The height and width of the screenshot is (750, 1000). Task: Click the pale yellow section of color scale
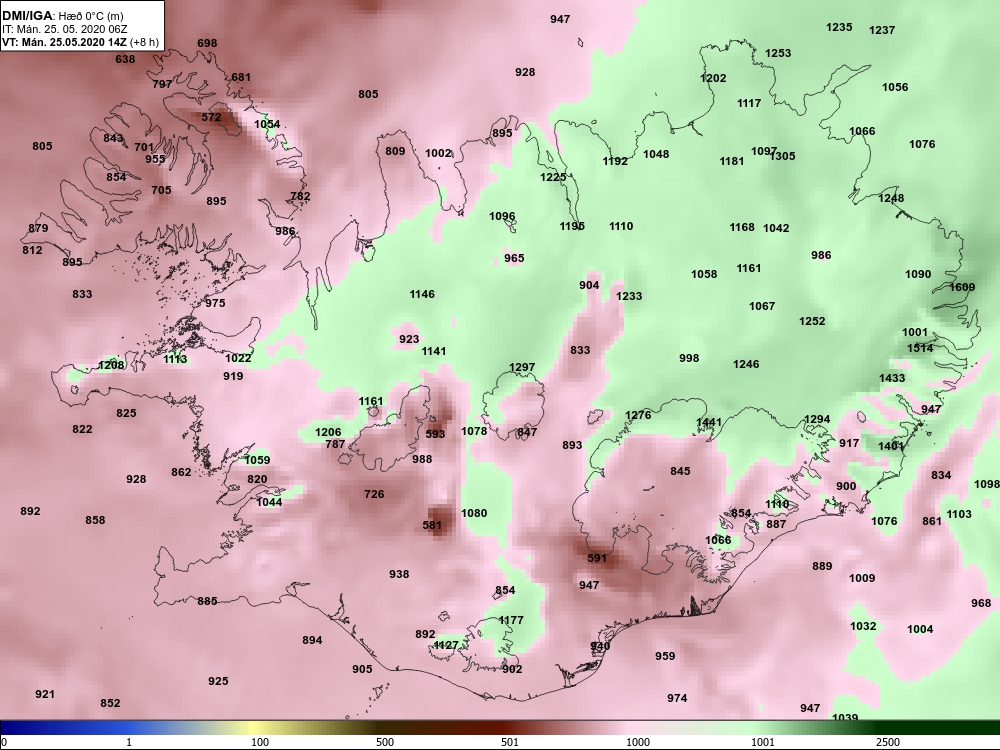[x=255, y=728]
